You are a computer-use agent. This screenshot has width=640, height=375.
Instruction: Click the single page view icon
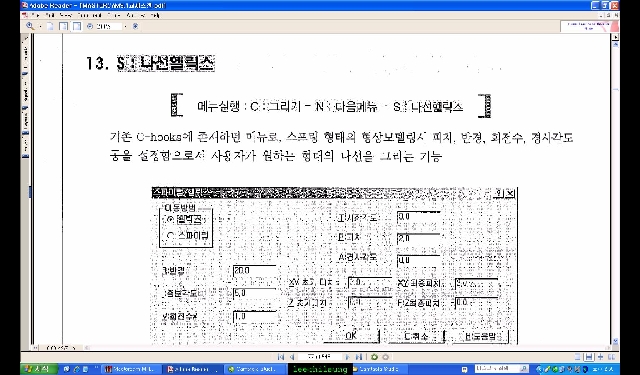click(50, 26)
